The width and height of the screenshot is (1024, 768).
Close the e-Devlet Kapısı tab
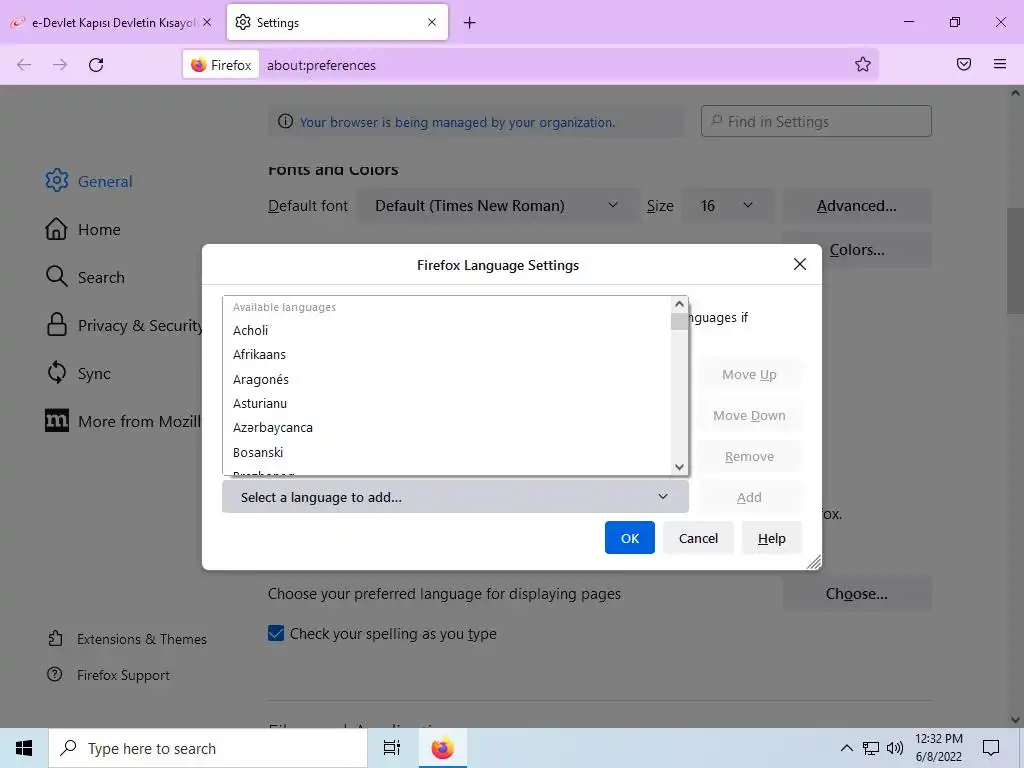[x=207, y=22]
